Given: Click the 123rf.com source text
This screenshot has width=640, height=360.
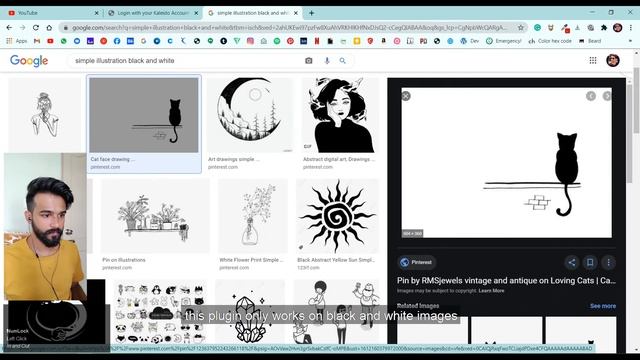Looking at the screenshot, I should point(308,268).
